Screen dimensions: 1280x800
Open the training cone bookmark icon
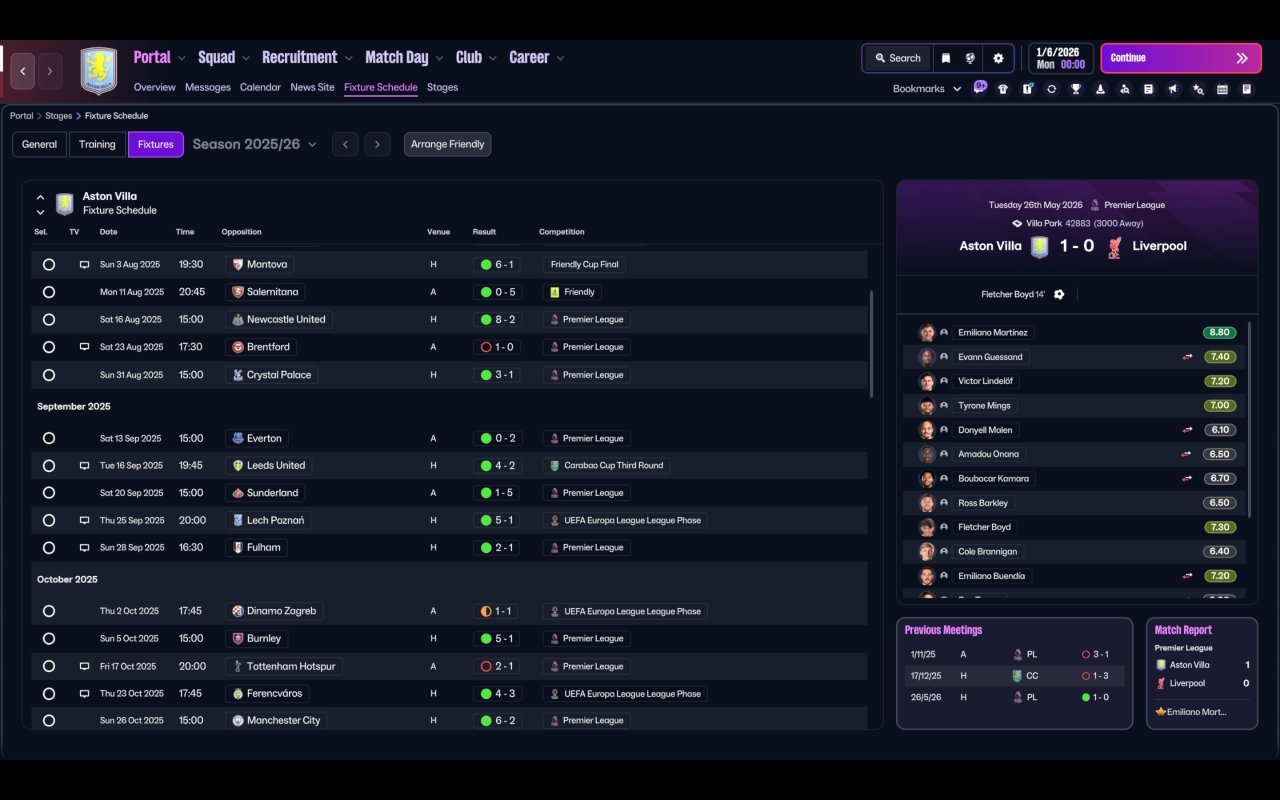coord(1100,89)
